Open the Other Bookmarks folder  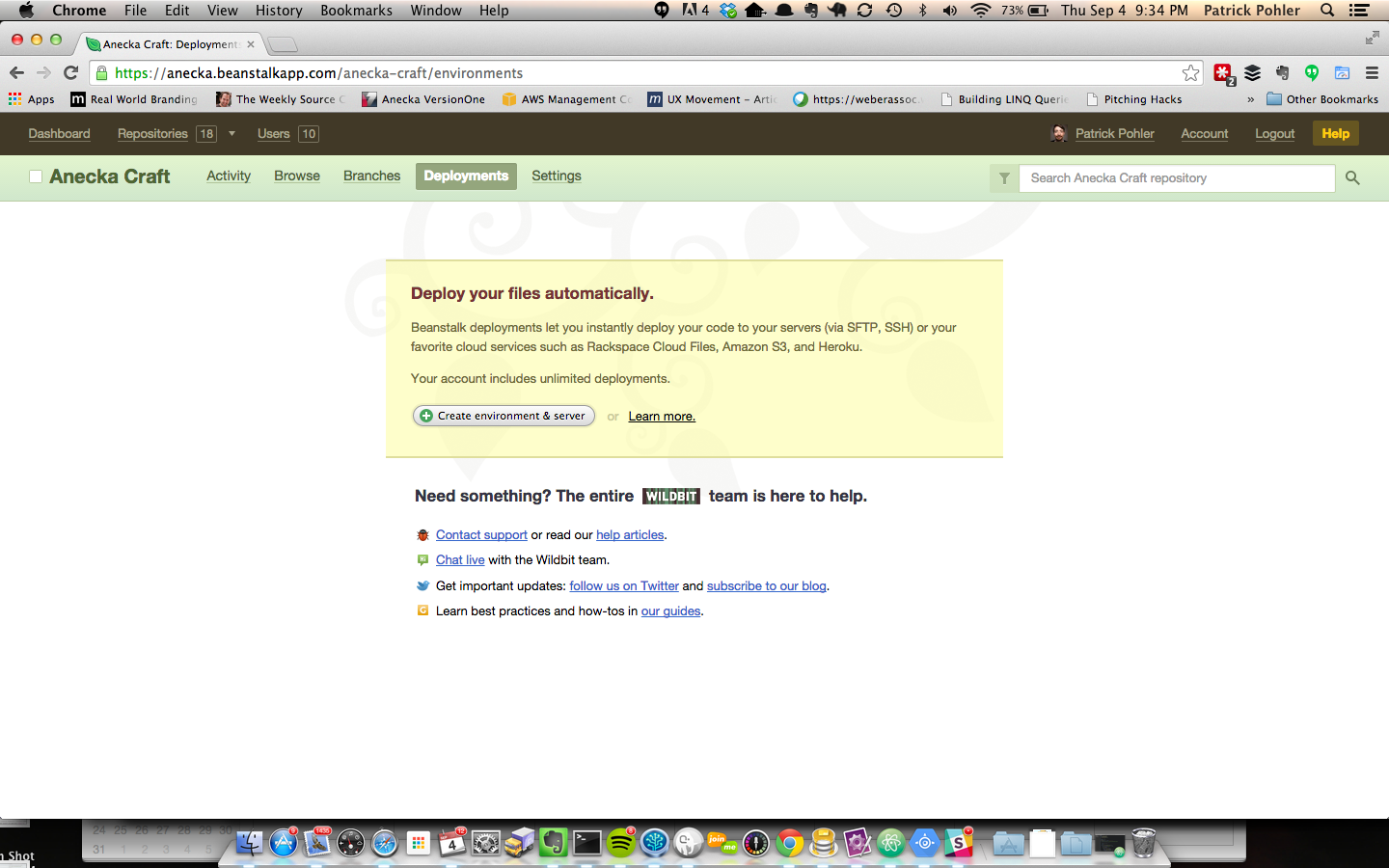point(1322,99)
